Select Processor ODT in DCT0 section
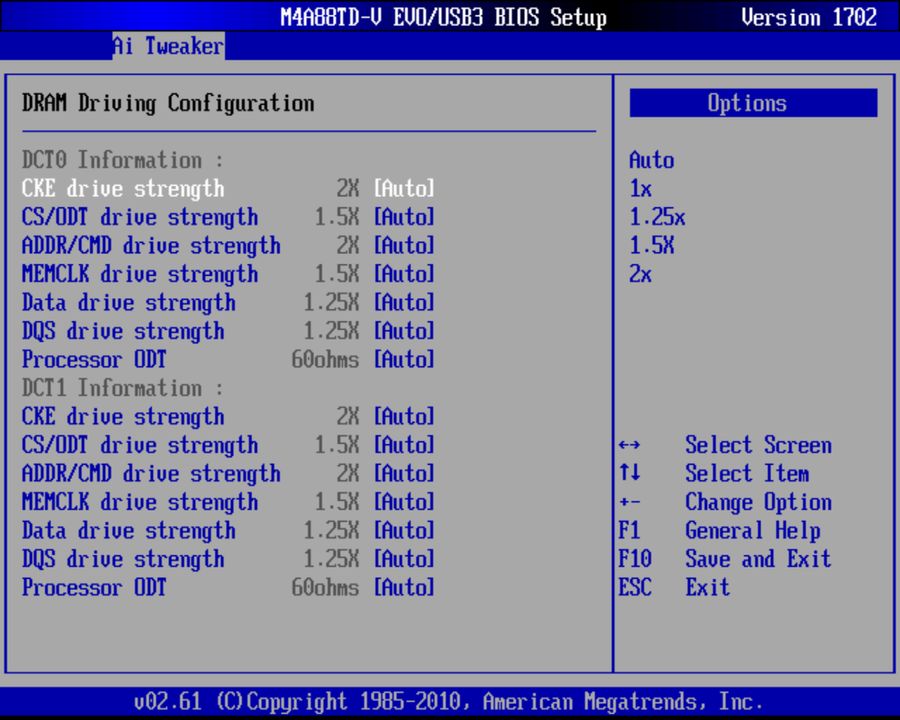The width and height of the screenshot is (900, 720). [94, 359]
